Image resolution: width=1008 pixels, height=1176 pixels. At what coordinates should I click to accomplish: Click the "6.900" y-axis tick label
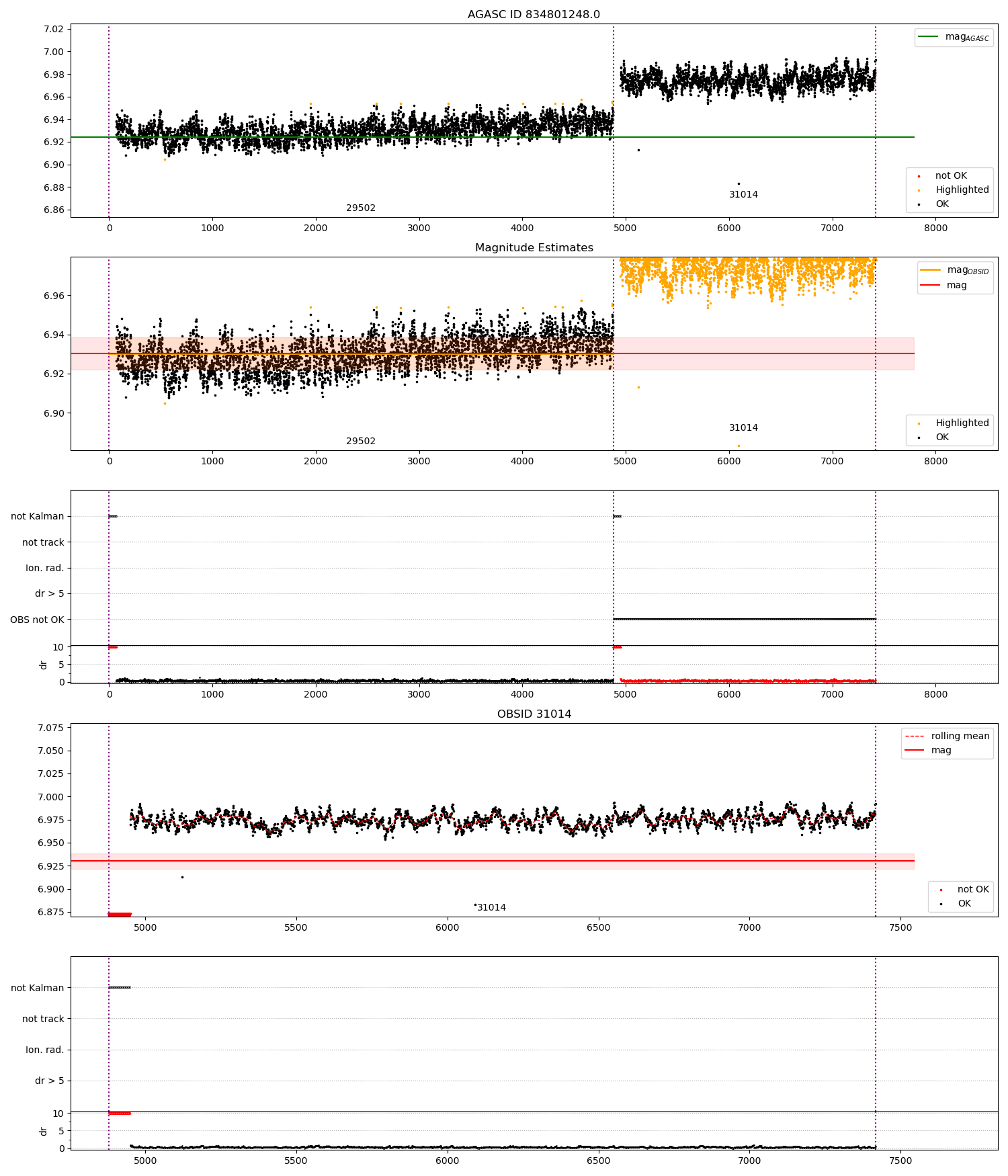pyautogui.click(x=50, y=890)
